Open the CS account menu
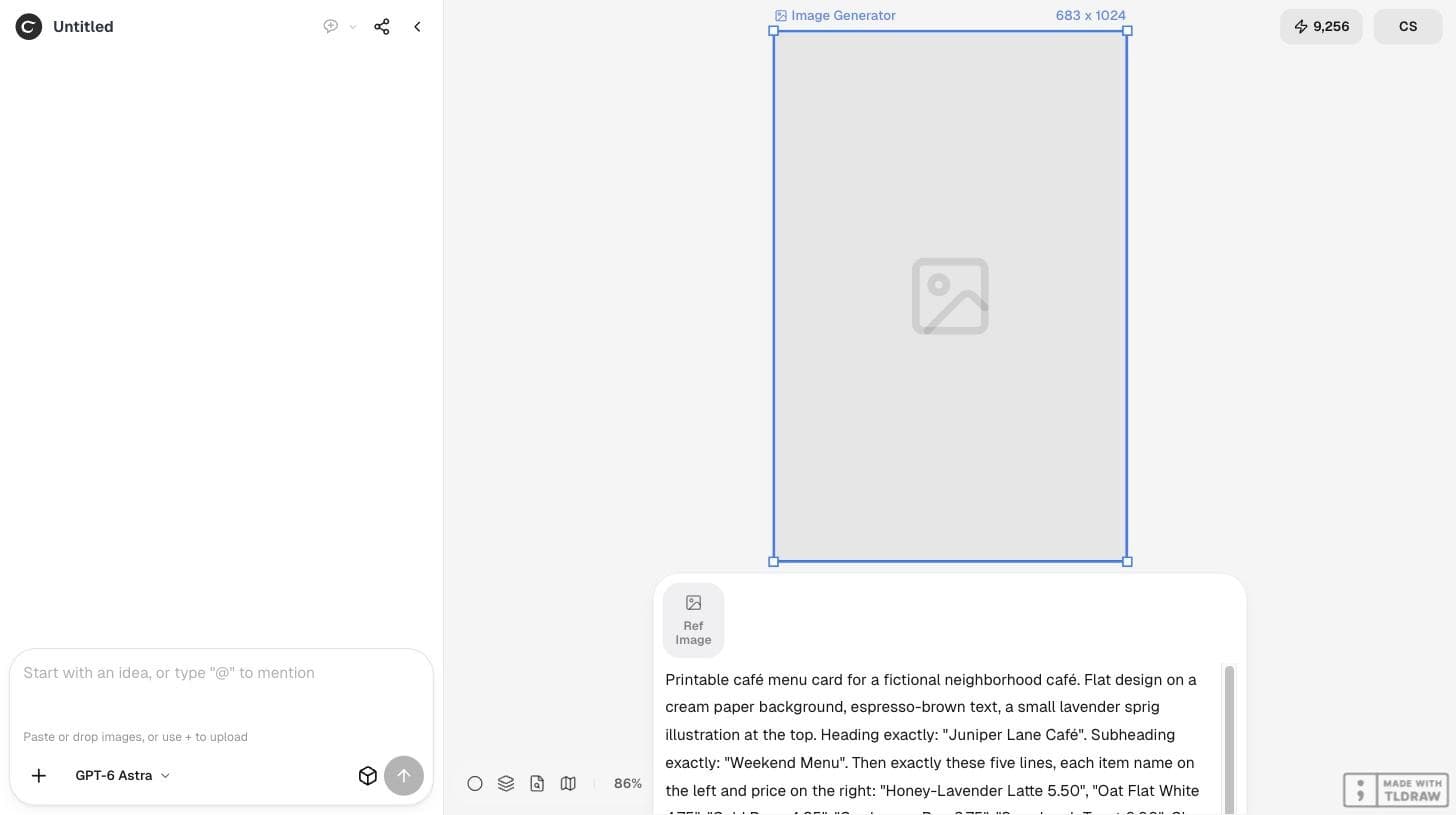This screenshot has height=815, width=1456. click(1408, 27)
